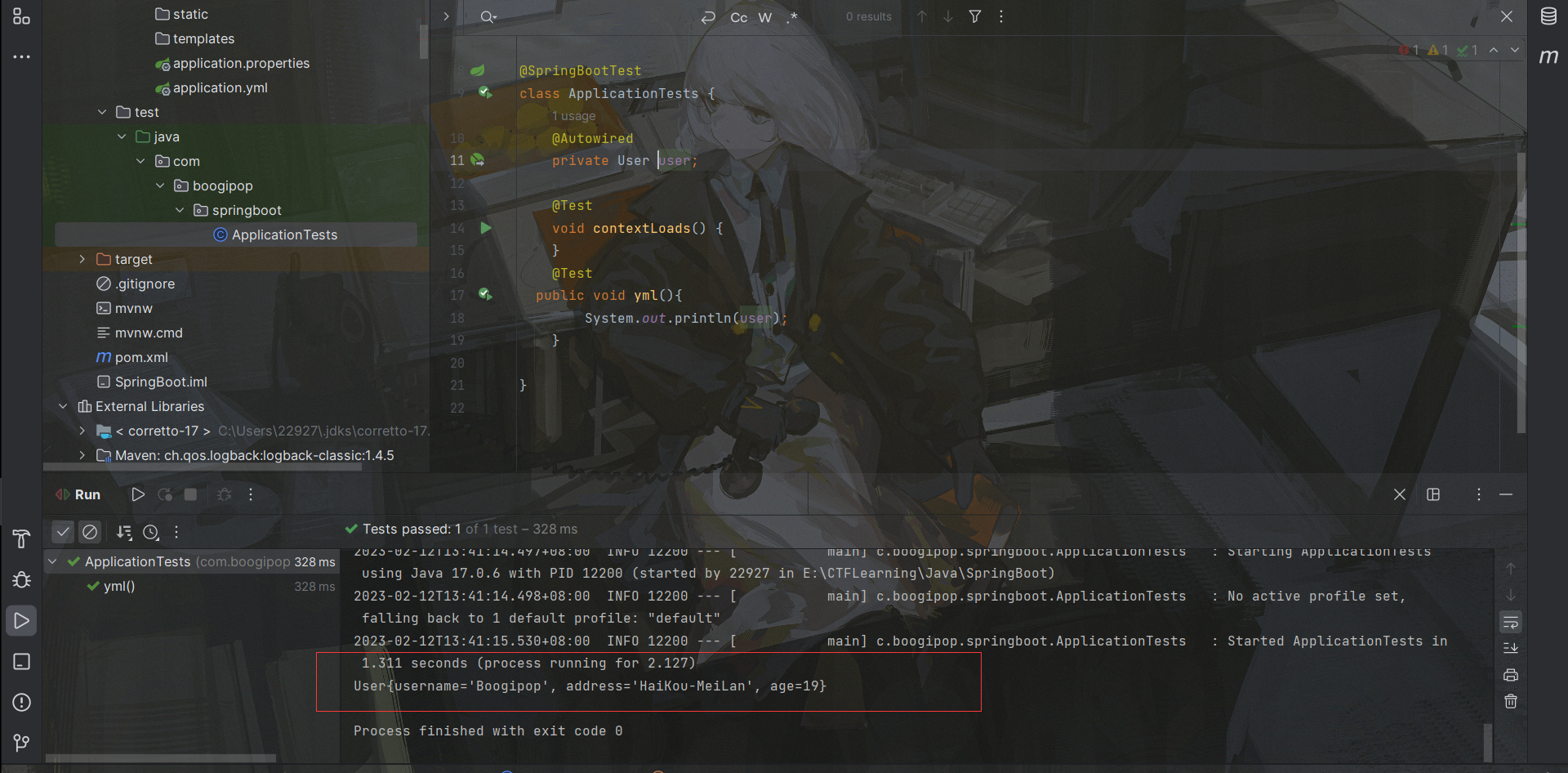Open the Problems tool window
The width and height of the screenshot is (1568, 773).
click(x=21, y=702)
